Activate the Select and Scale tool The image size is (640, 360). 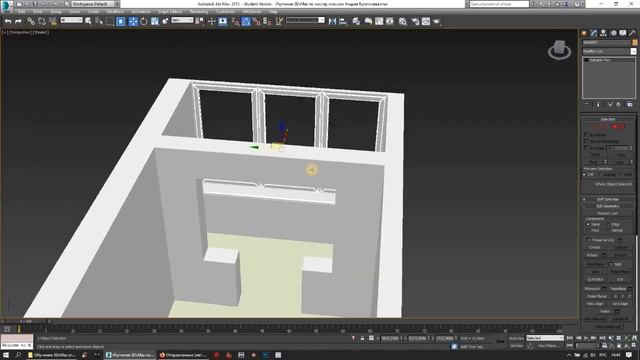point(155,21)
